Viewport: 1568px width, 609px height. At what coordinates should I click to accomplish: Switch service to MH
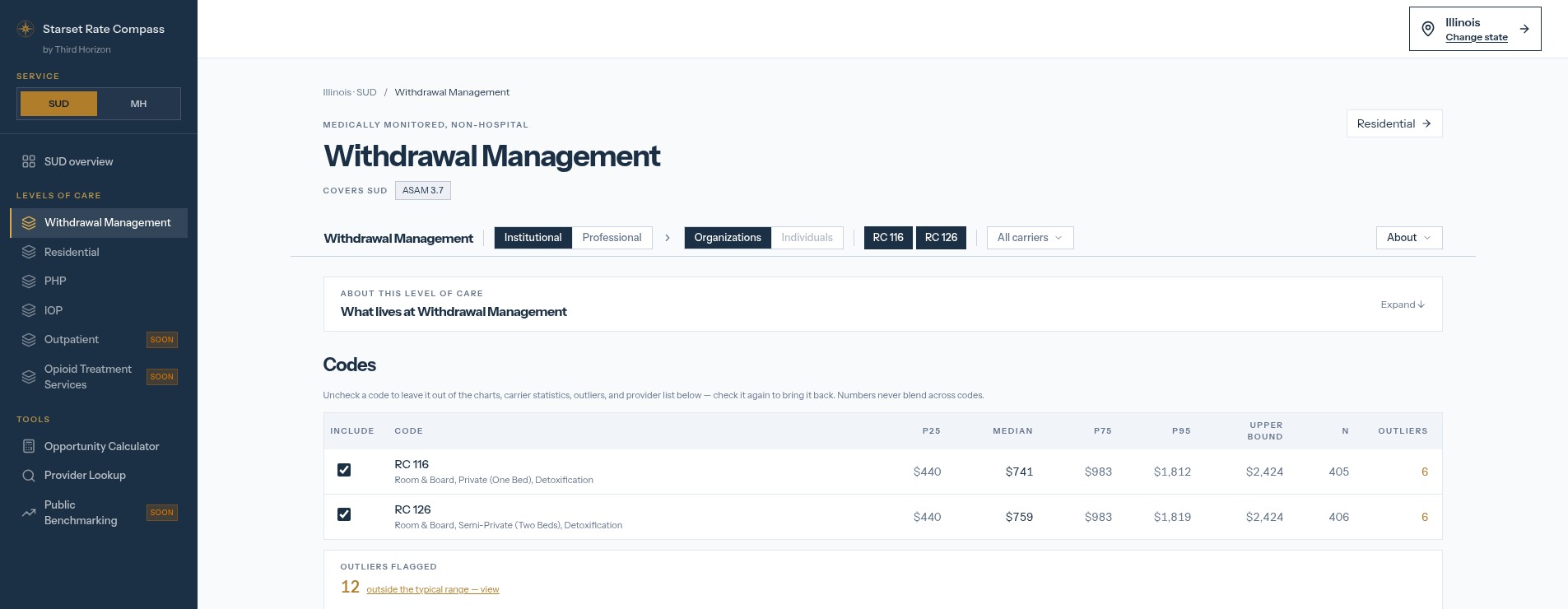[138, 104]
